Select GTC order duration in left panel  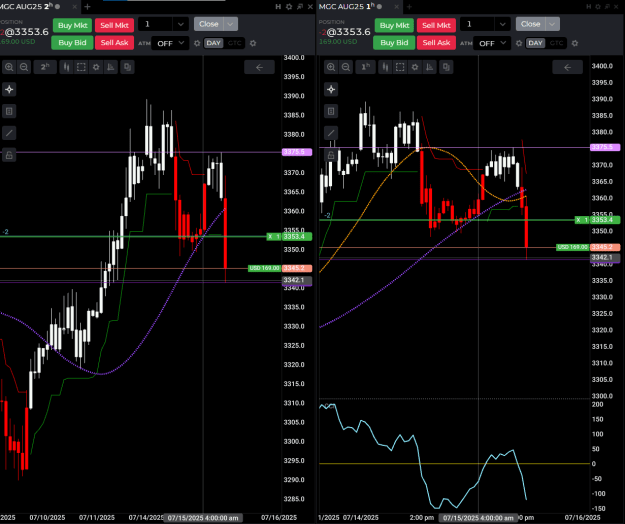234,43
